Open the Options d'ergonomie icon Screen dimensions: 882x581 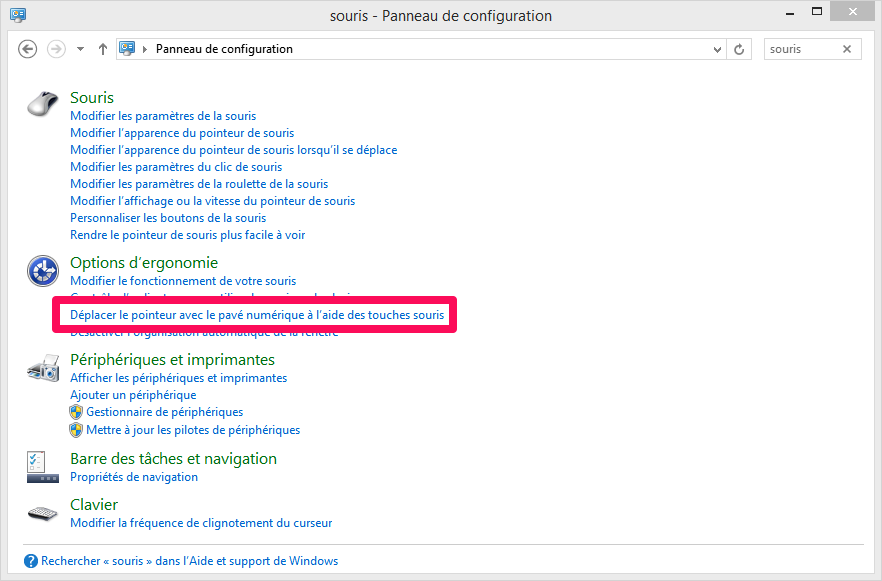[x=43, y=270]
